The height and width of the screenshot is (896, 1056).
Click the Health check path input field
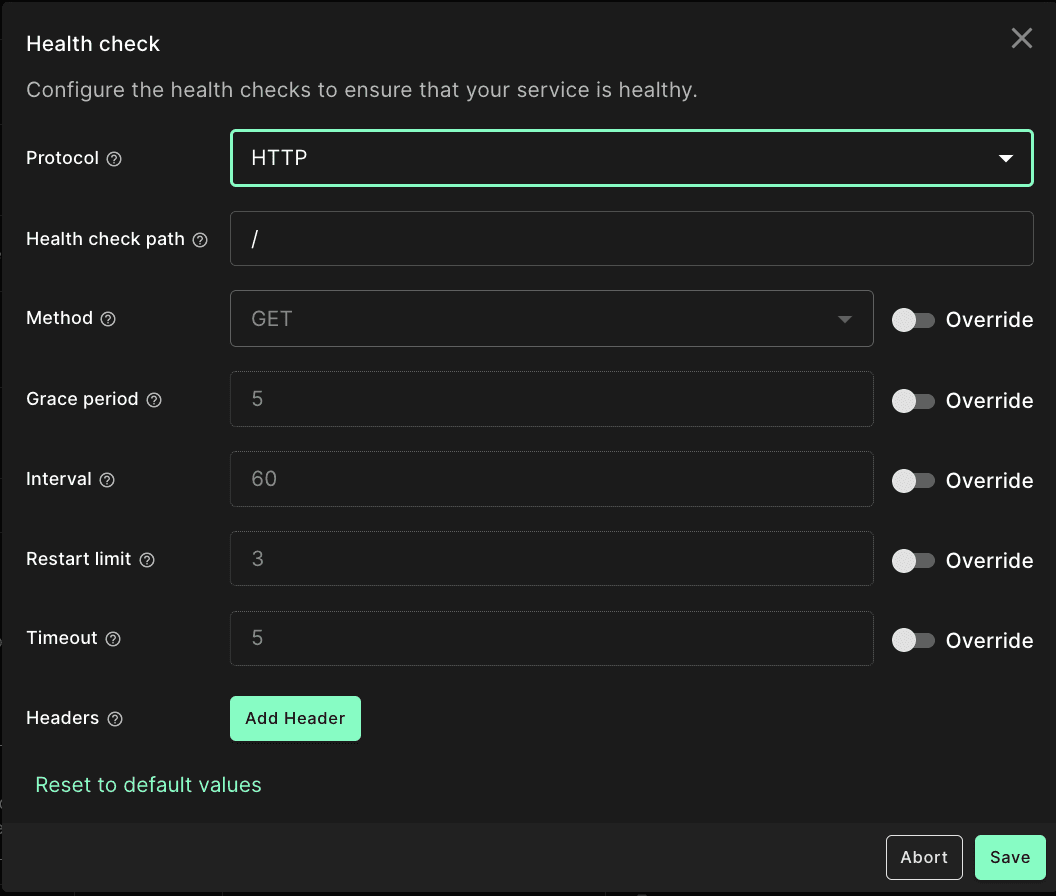tap(631, 239)
